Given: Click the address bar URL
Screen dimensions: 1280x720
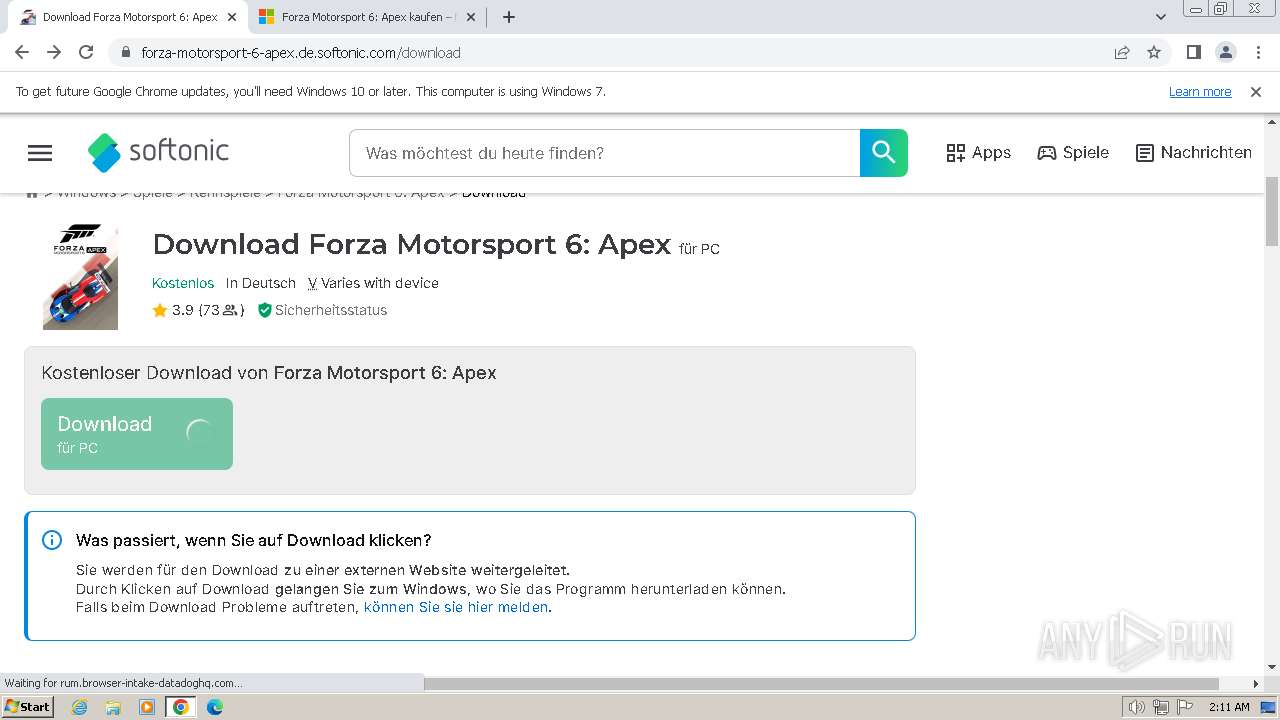Looking at the screenshot, I should click(301, 53).
